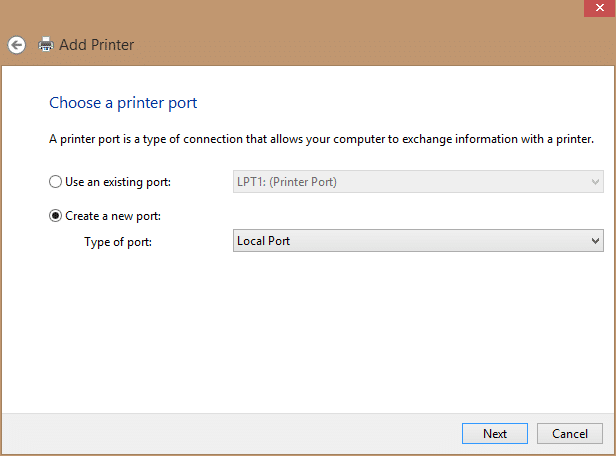Viewport: 616px width, 456px height.
Task: Expand the Local Port dropdown arrow
Action: coord(596,241)
